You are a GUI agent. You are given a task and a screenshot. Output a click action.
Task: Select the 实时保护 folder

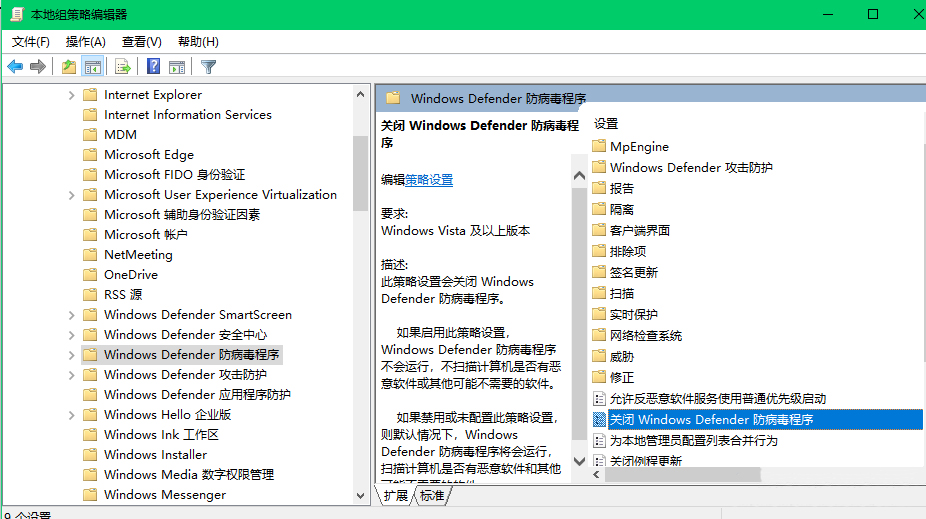pyautogui.click(x=634, y=314)
